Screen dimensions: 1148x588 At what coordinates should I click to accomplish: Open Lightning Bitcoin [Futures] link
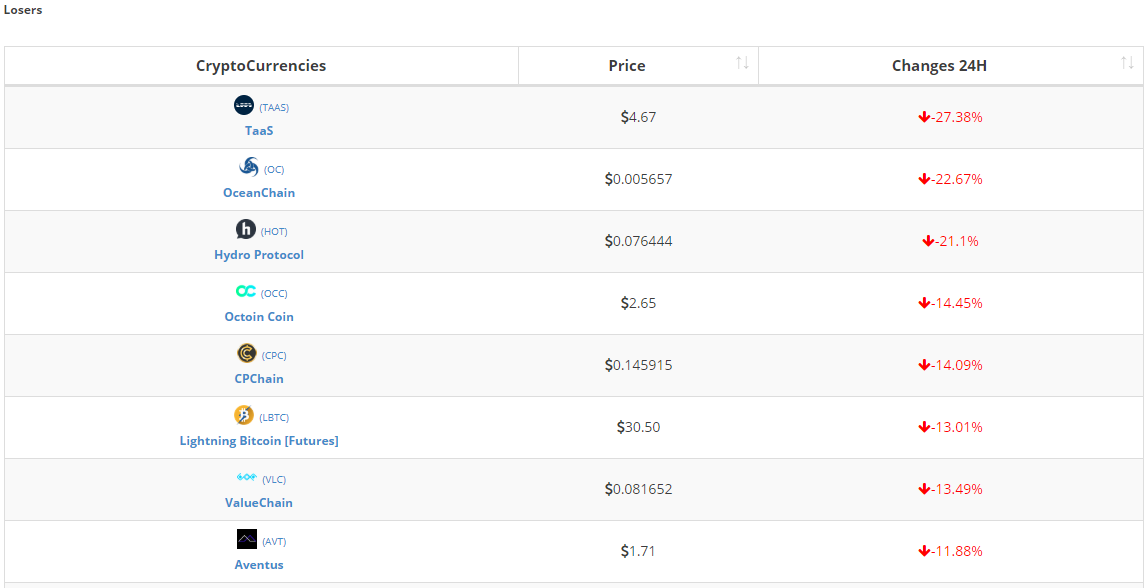tap(259, 441)
